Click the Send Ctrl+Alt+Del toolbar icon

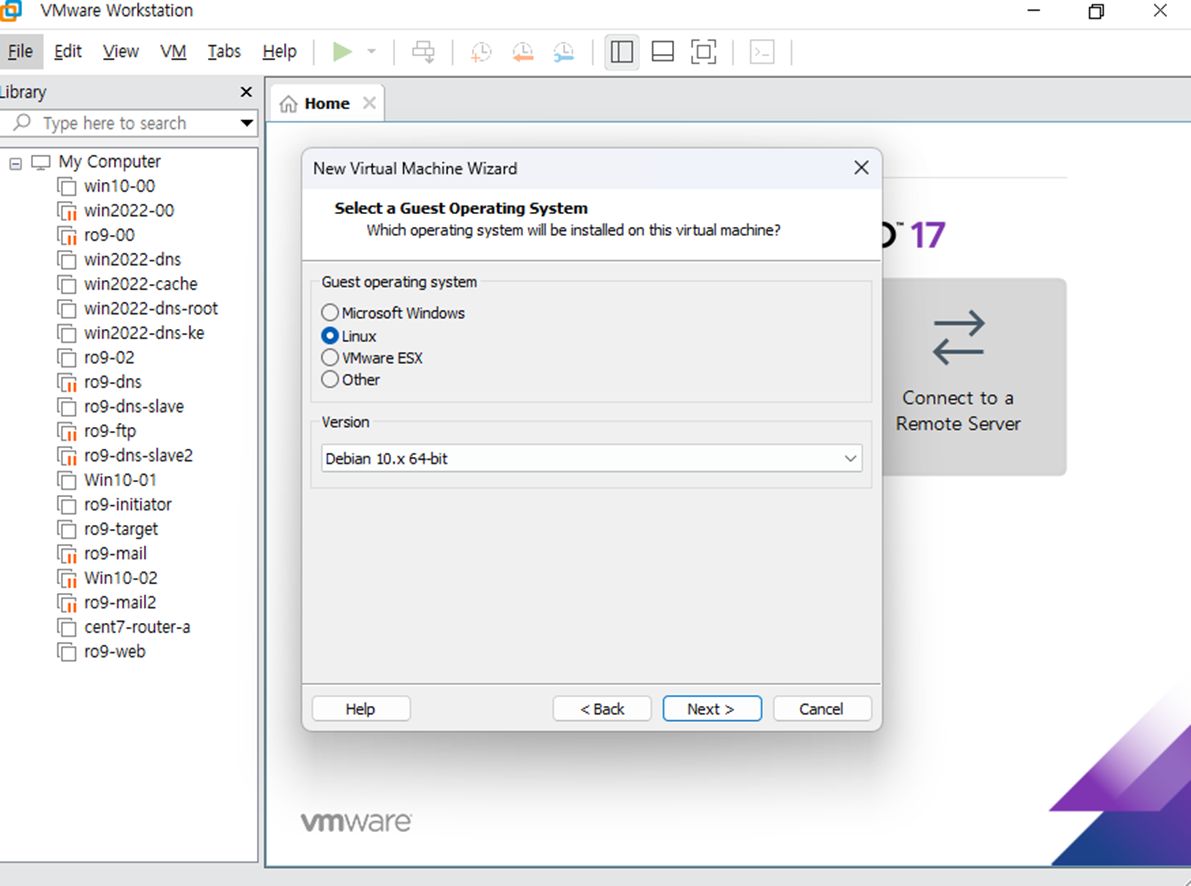click(423, 52)
